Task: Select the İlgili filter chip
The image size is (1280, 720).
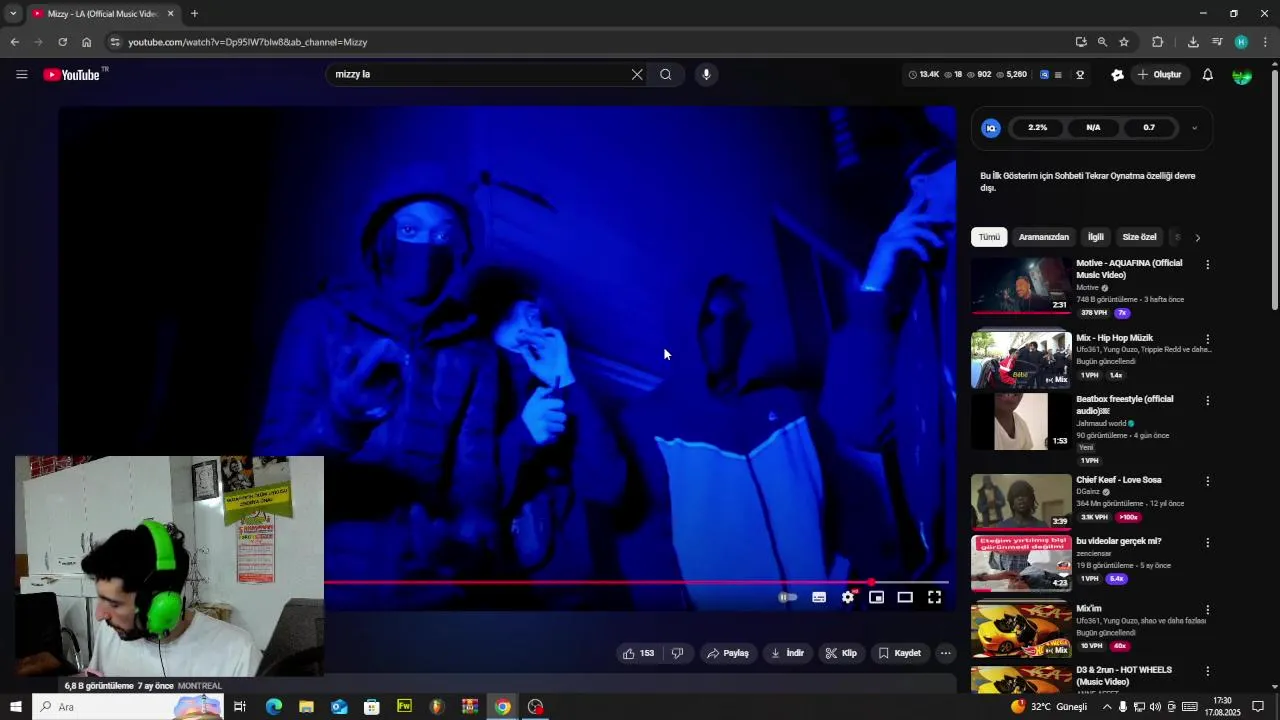Action: (x=1096, y=237)
